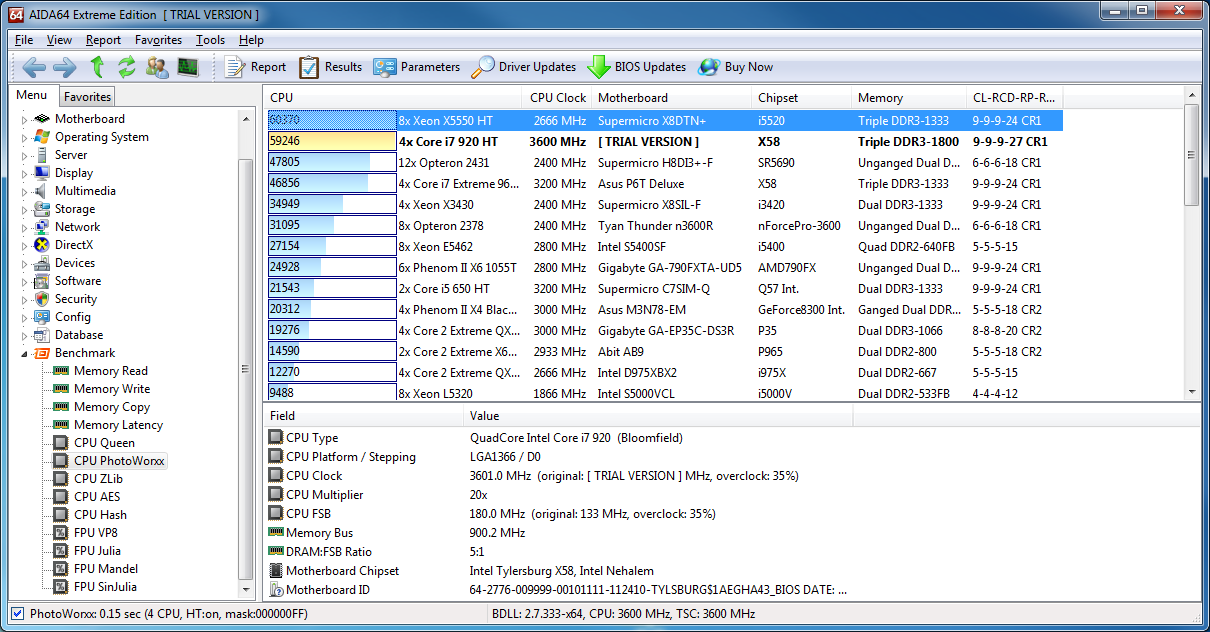Select the 8x Xeon X5550 HT result row
The image size is (1210, 632).
pos(665,120)
